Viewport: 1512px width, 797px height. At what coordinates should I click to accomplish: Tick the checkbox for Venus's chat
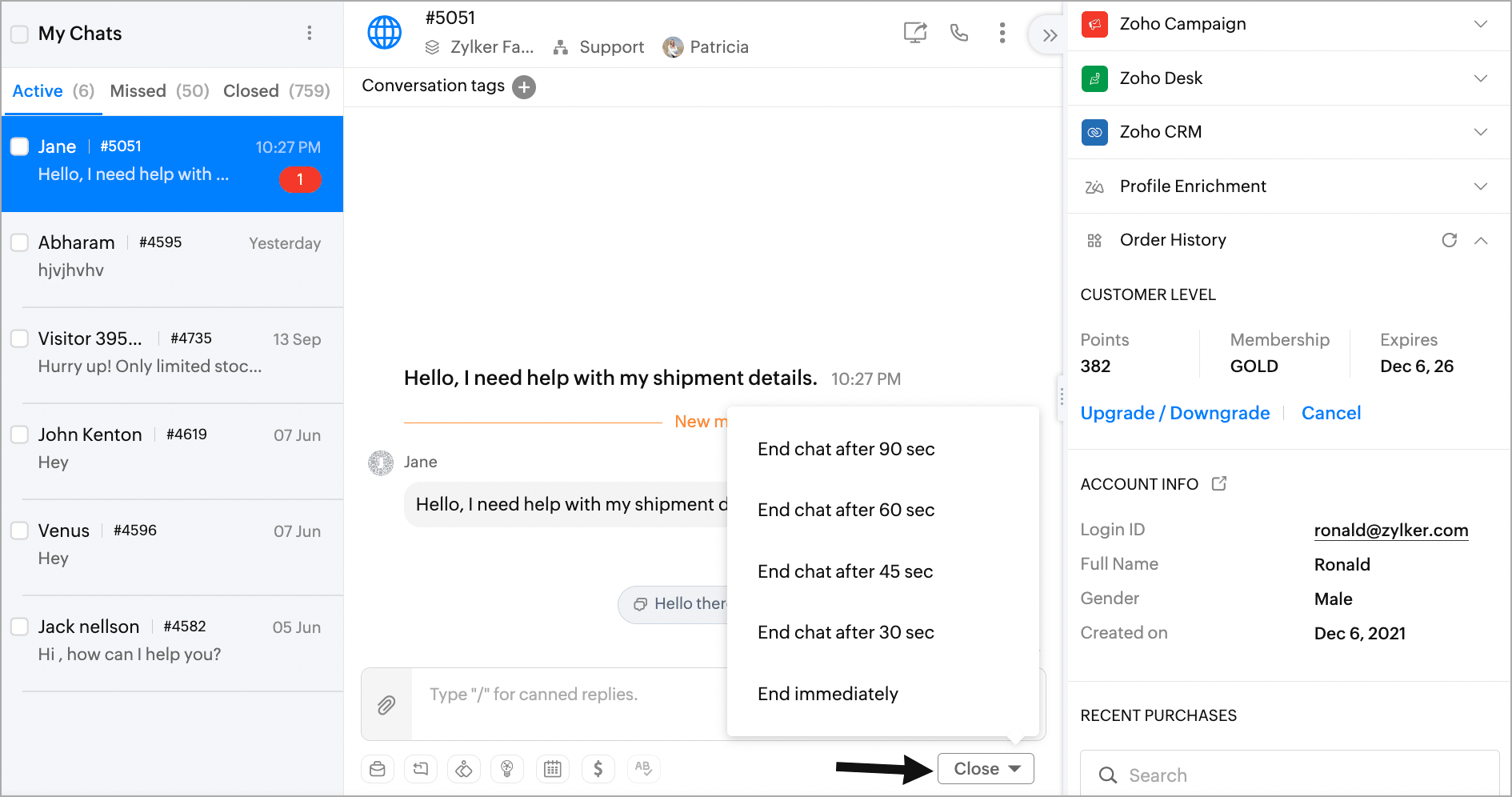19,531
